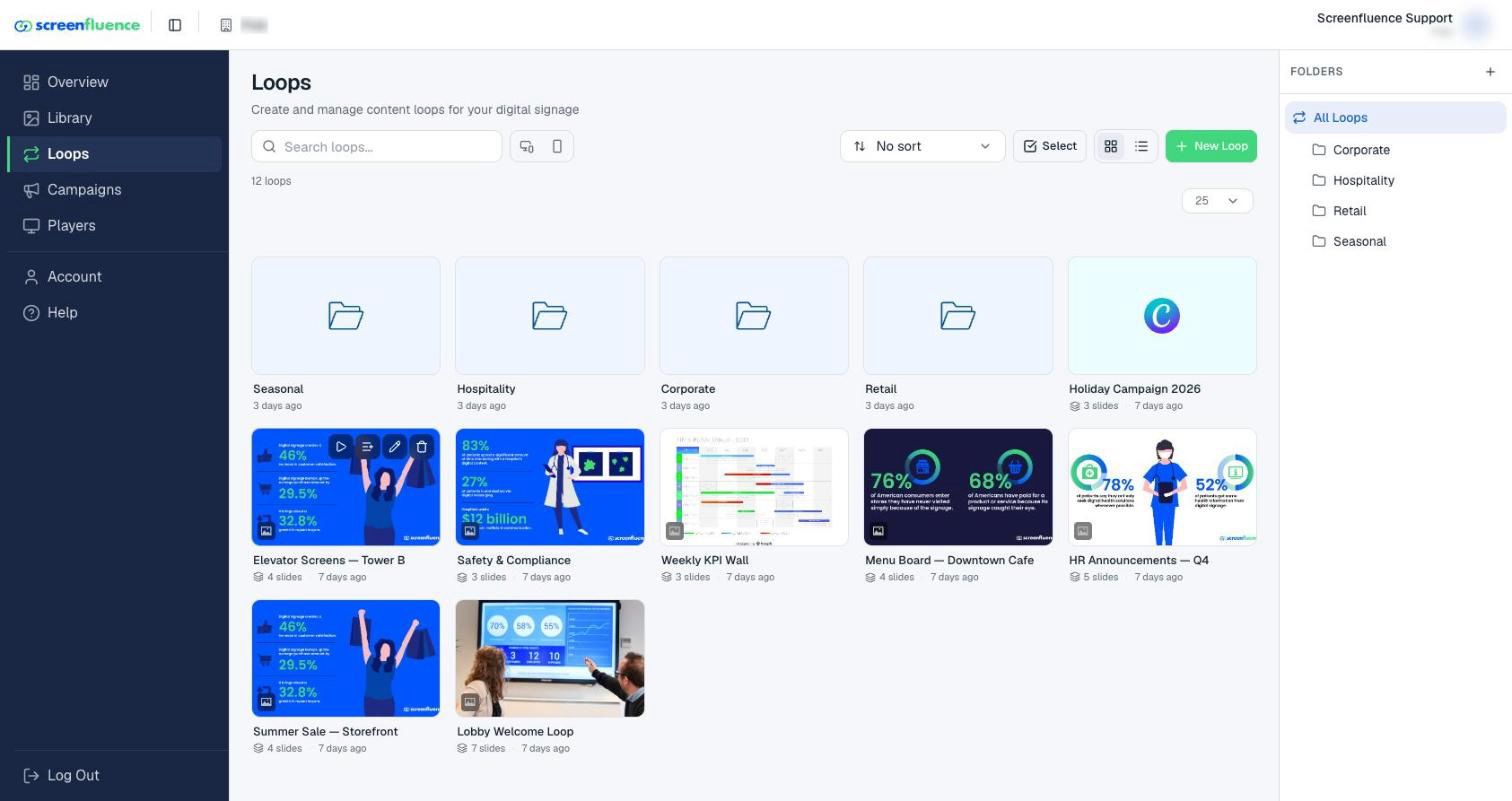The image size is (1512, 801).
Task: Add a new folder with plus icon
Action: [1490, 72]
